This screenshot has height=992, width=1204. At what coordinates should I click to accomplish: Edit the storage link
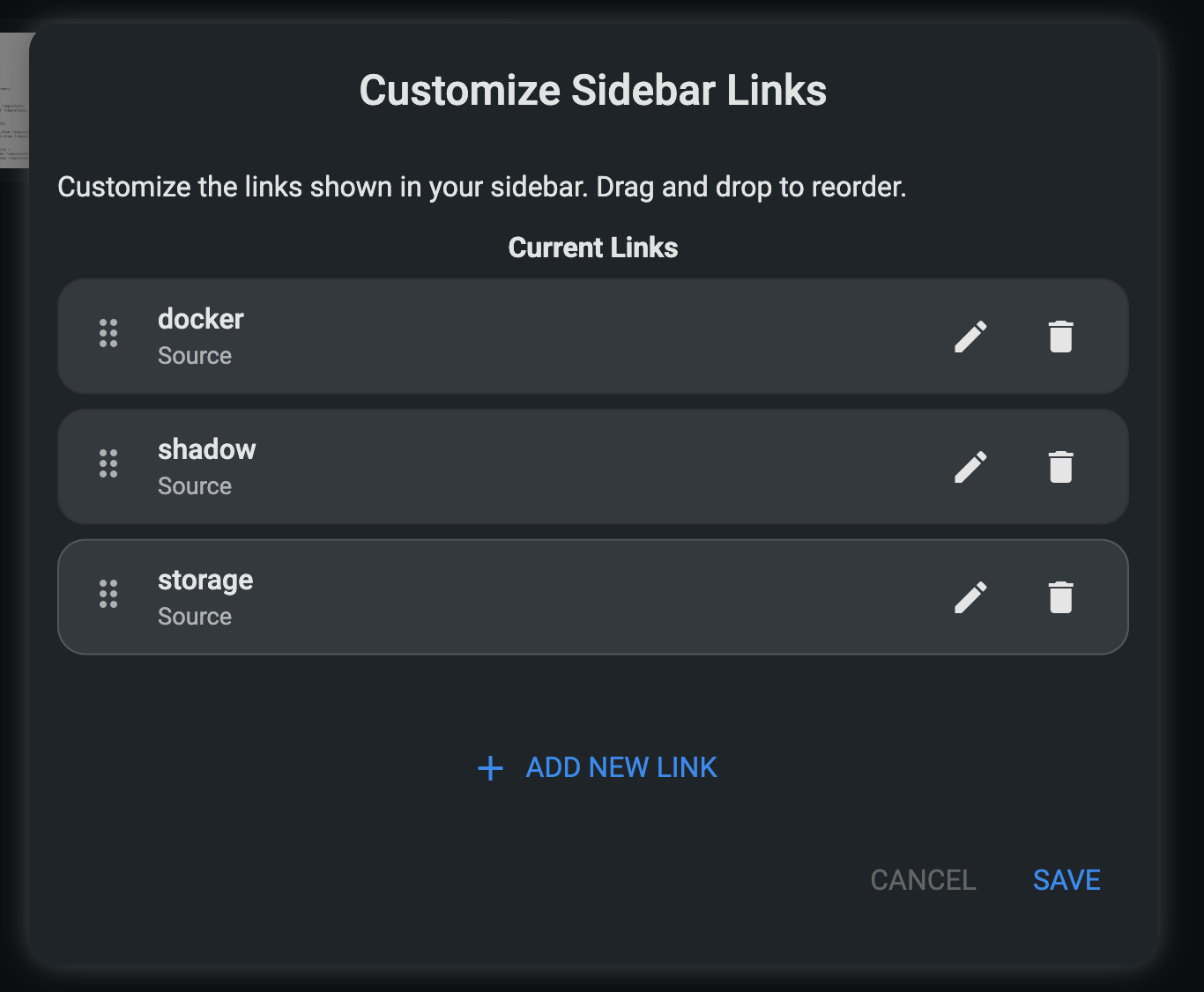click(970, 597)
